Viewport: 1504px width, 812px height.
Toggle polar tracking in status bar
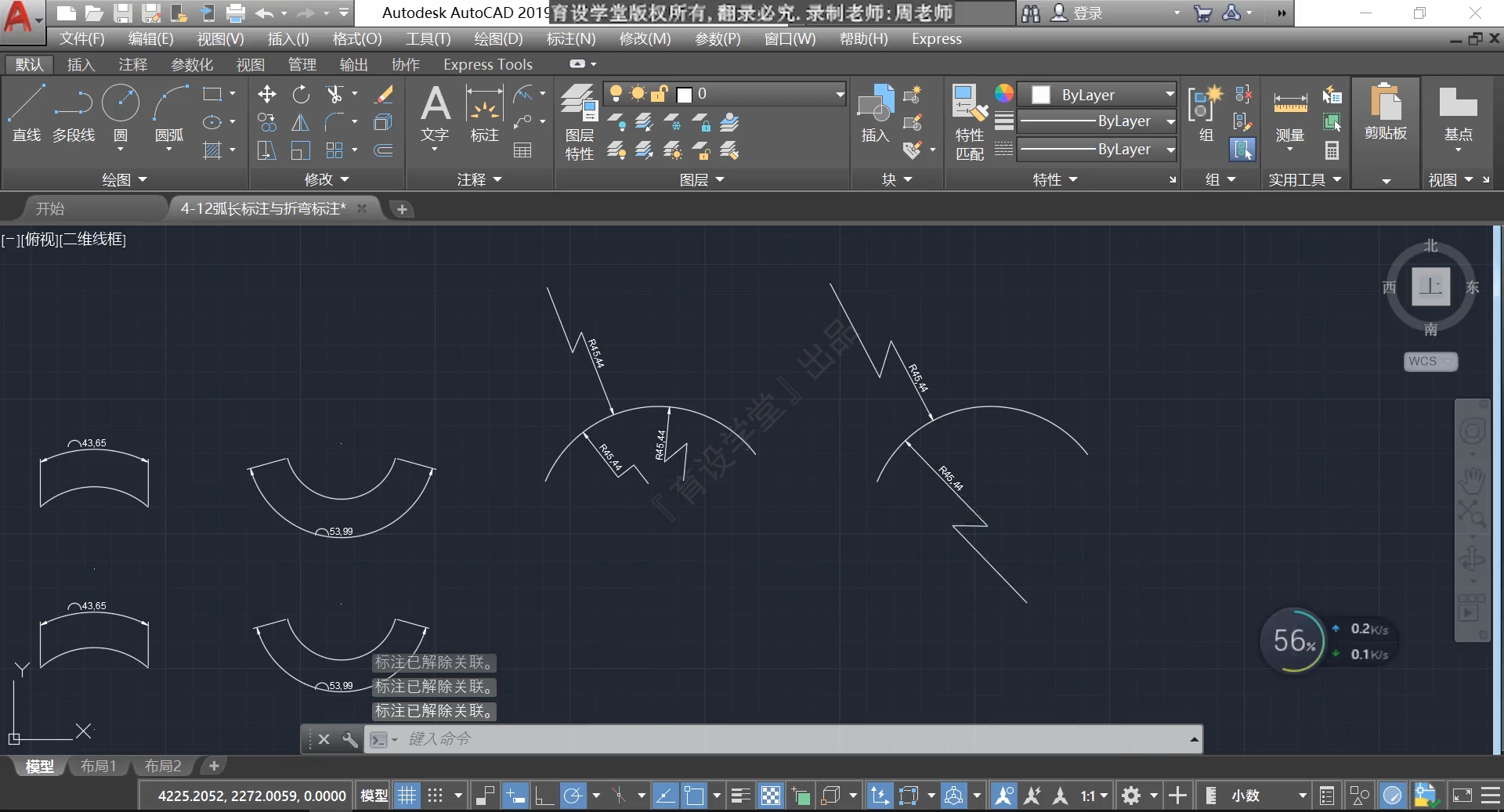573,796
